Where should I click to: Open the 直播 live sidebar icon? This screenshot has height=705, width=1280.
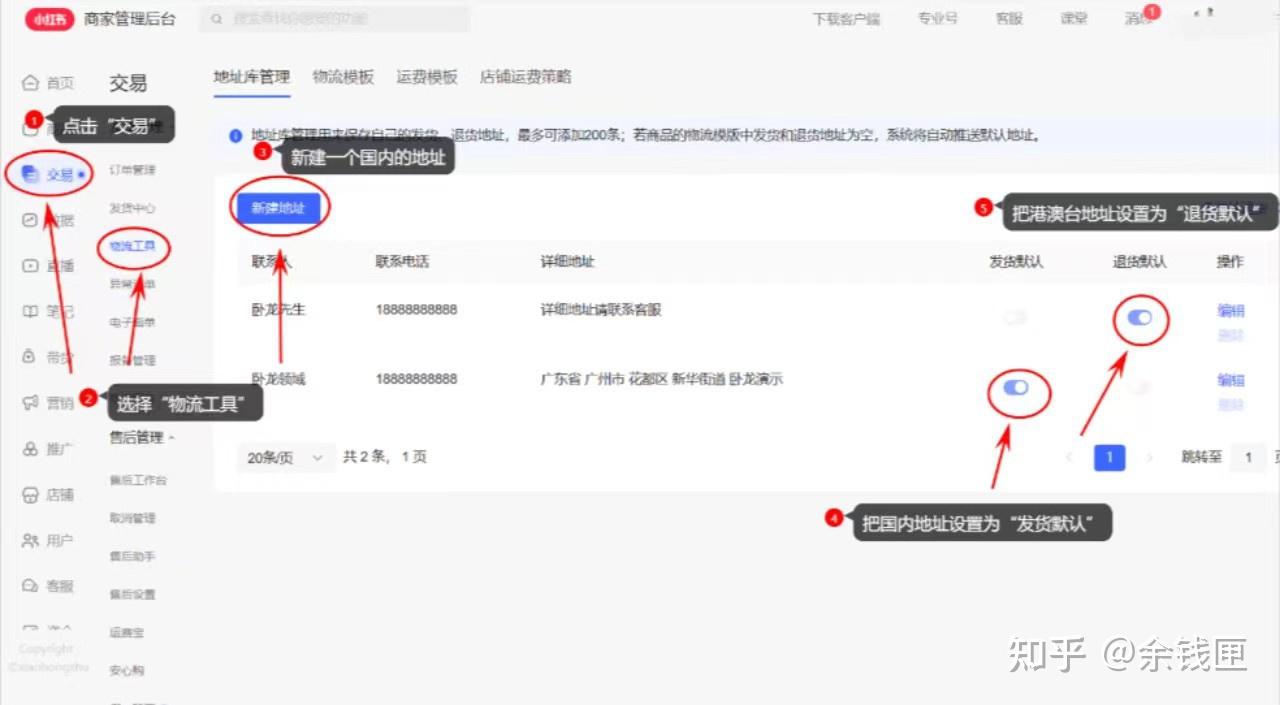(x=30, y=266)
